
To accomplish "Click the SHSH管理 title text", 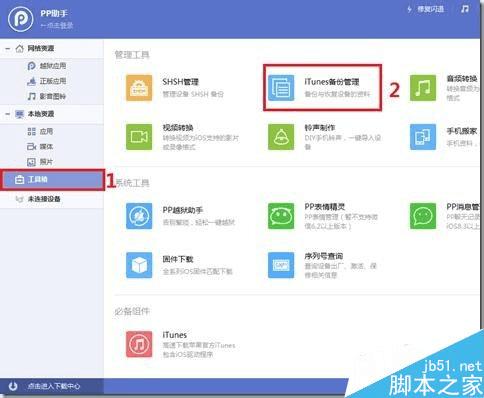I will point(180,82).
